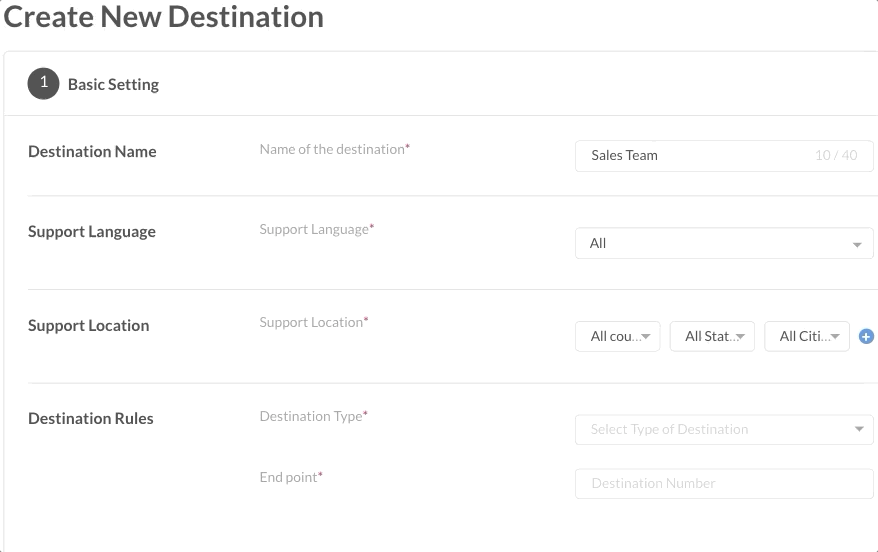878x552 pixels.
Task: Click the bold Support Location label
Action: pos(88,326)
